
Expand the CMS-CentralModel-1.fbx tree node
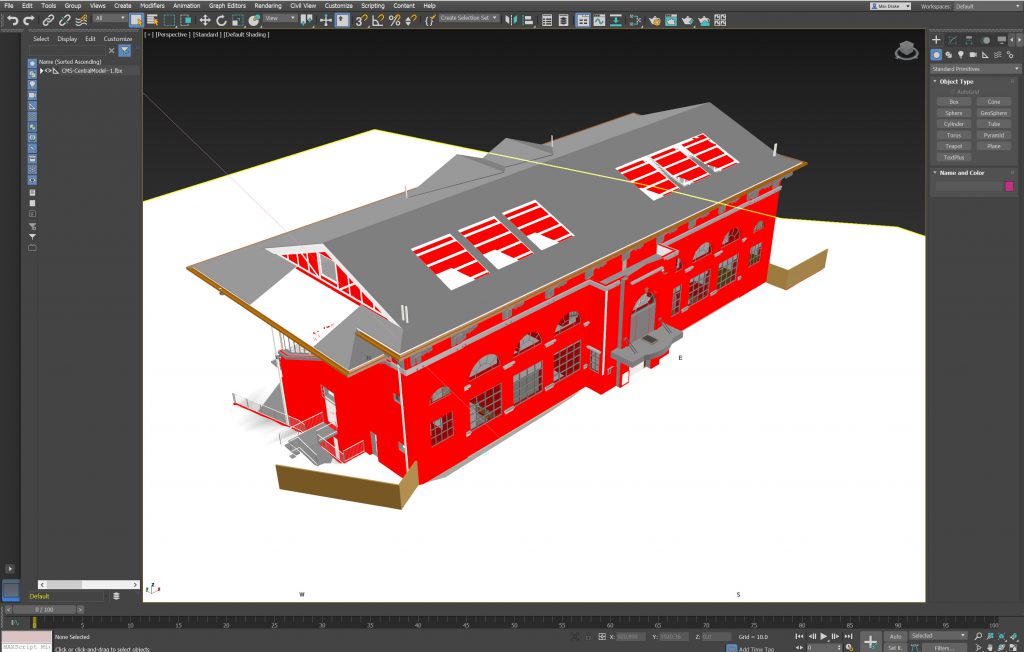[x=41, y=71]
